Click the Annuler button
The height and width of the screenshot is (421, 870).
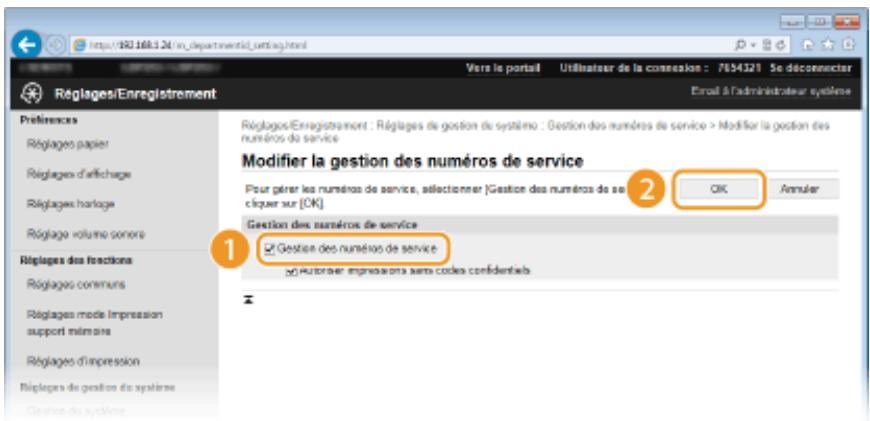pyautogui.click(x=799, y=189)
